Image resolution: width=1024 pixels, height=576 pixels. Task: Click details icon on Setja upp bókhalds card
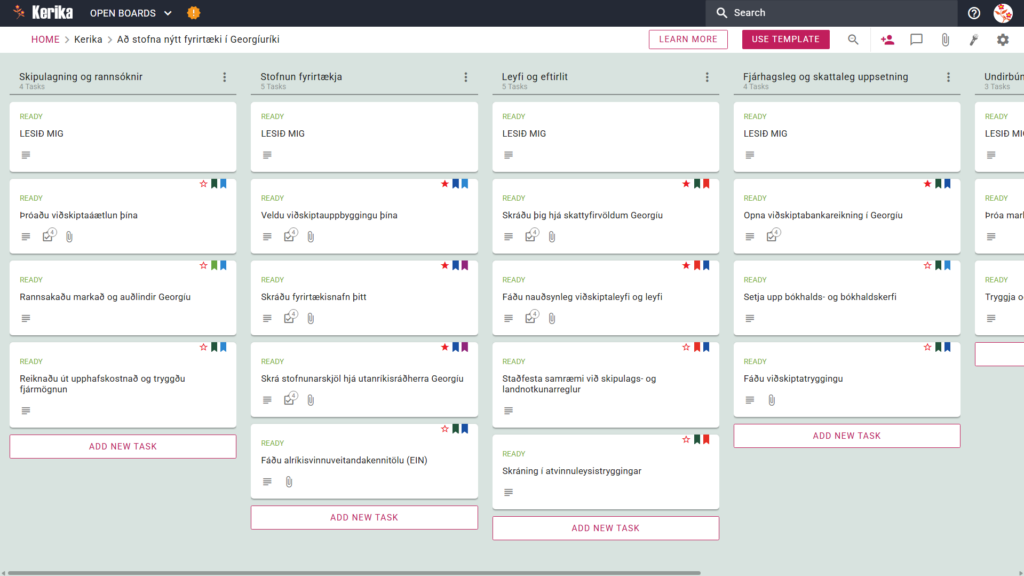pos(750,318)
